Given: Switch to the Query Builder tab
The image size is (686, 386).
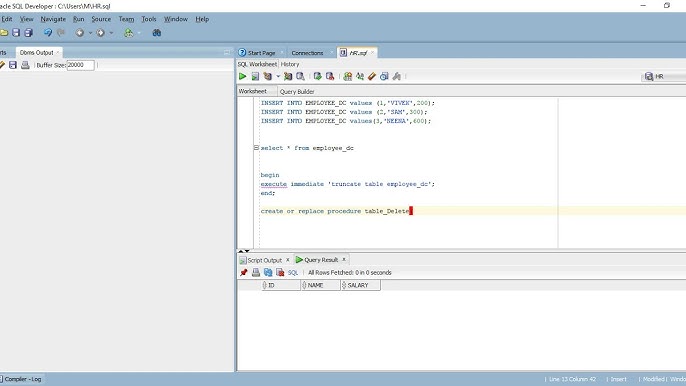Looking at the screenshot, I should point(297,91).
